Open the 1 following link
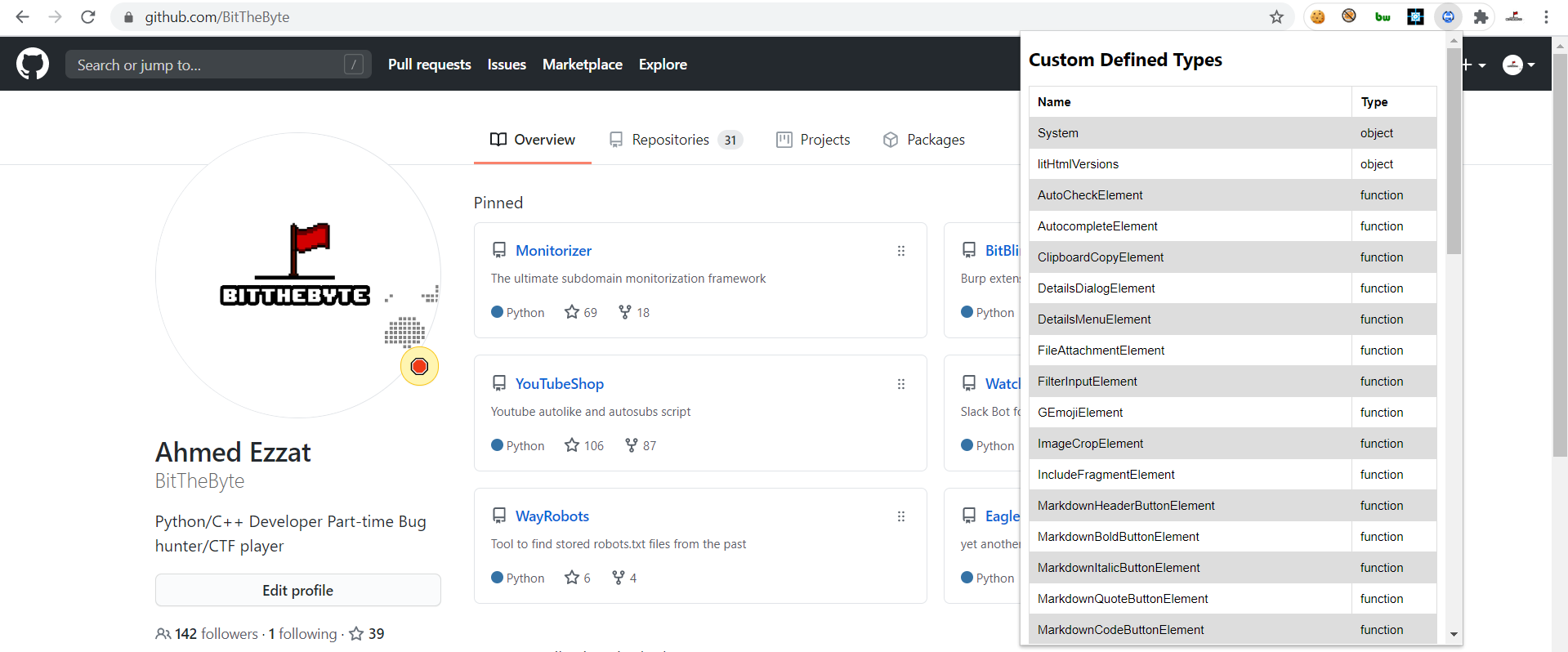The height and width of the screenshot is (652, 1568). [302, 633]
